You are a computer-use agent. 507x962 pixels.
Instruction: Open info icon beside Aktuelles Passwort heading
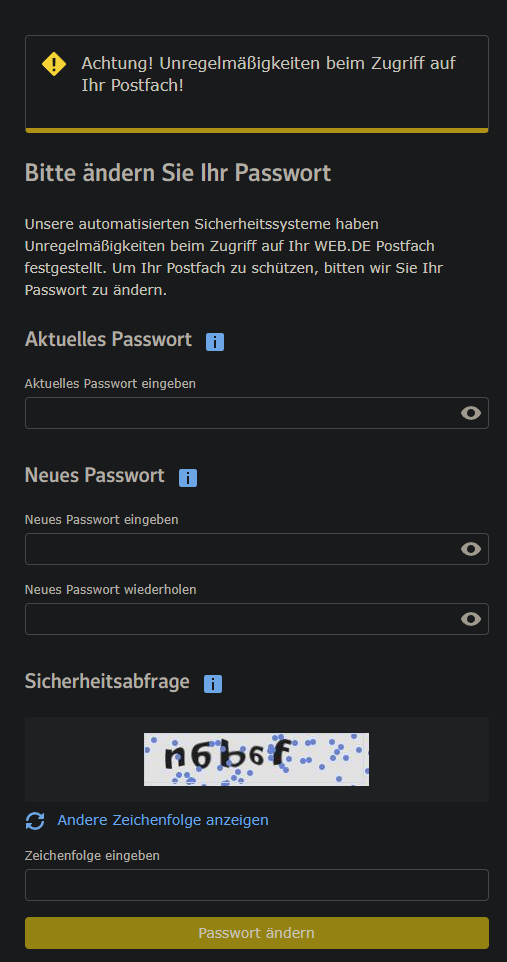(x=215, y=342)
